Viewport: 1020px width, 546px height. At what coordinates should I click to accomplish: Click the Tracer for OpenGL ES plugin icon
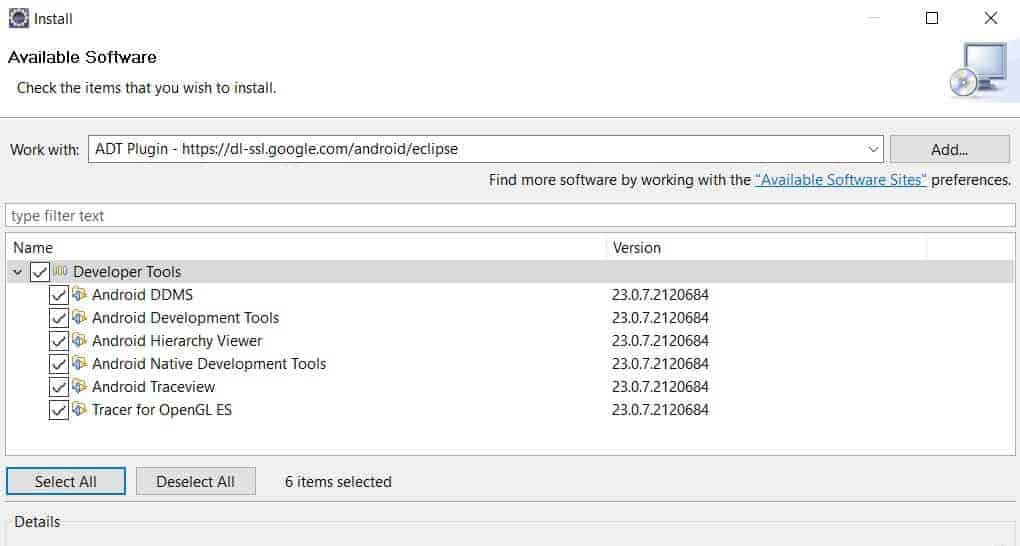click(79, 409)
